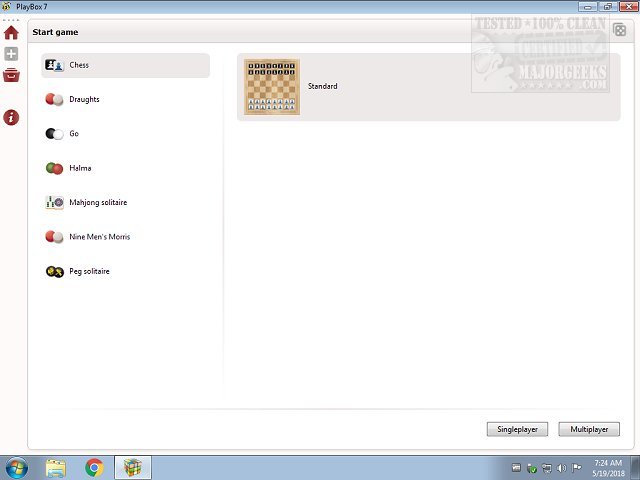This screenshot has width=640, height=480.
Task: Click the Draughts red and white icon
Action: [x=54, y=99]
